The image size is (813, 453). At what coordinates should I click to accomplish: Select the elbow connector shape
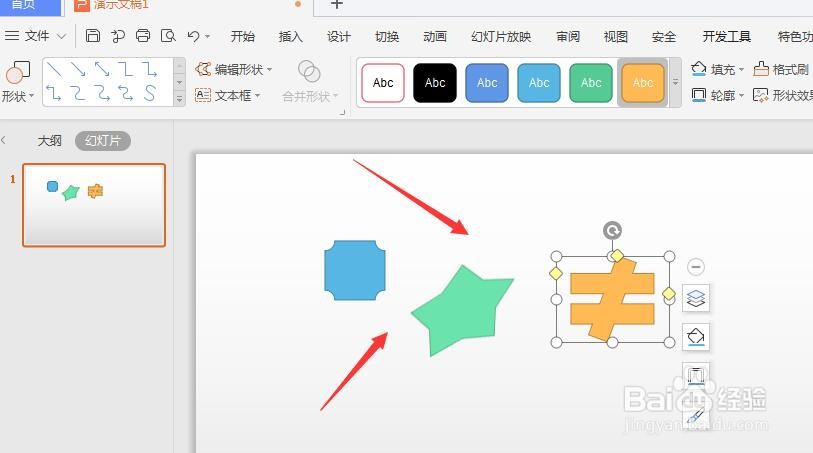(x=126, y=69)
